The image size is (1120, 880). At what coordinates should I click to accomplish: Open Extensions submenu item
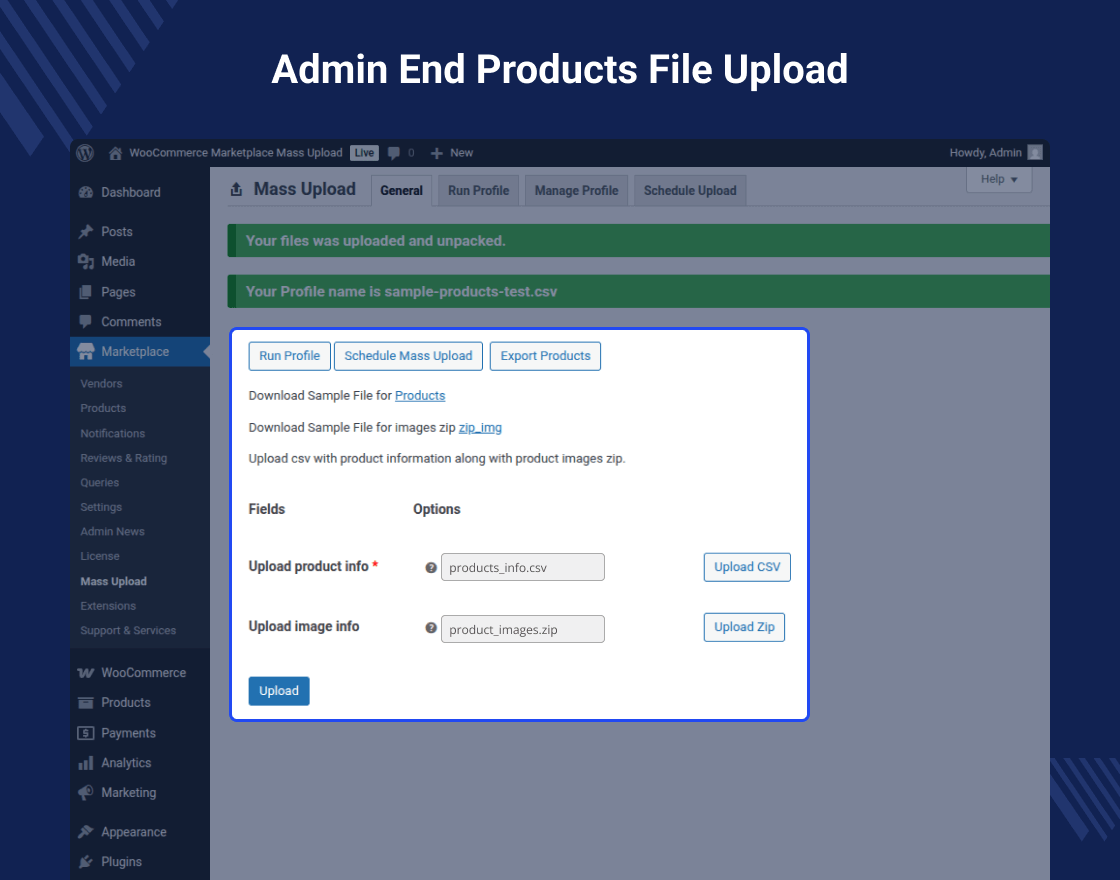108,606
